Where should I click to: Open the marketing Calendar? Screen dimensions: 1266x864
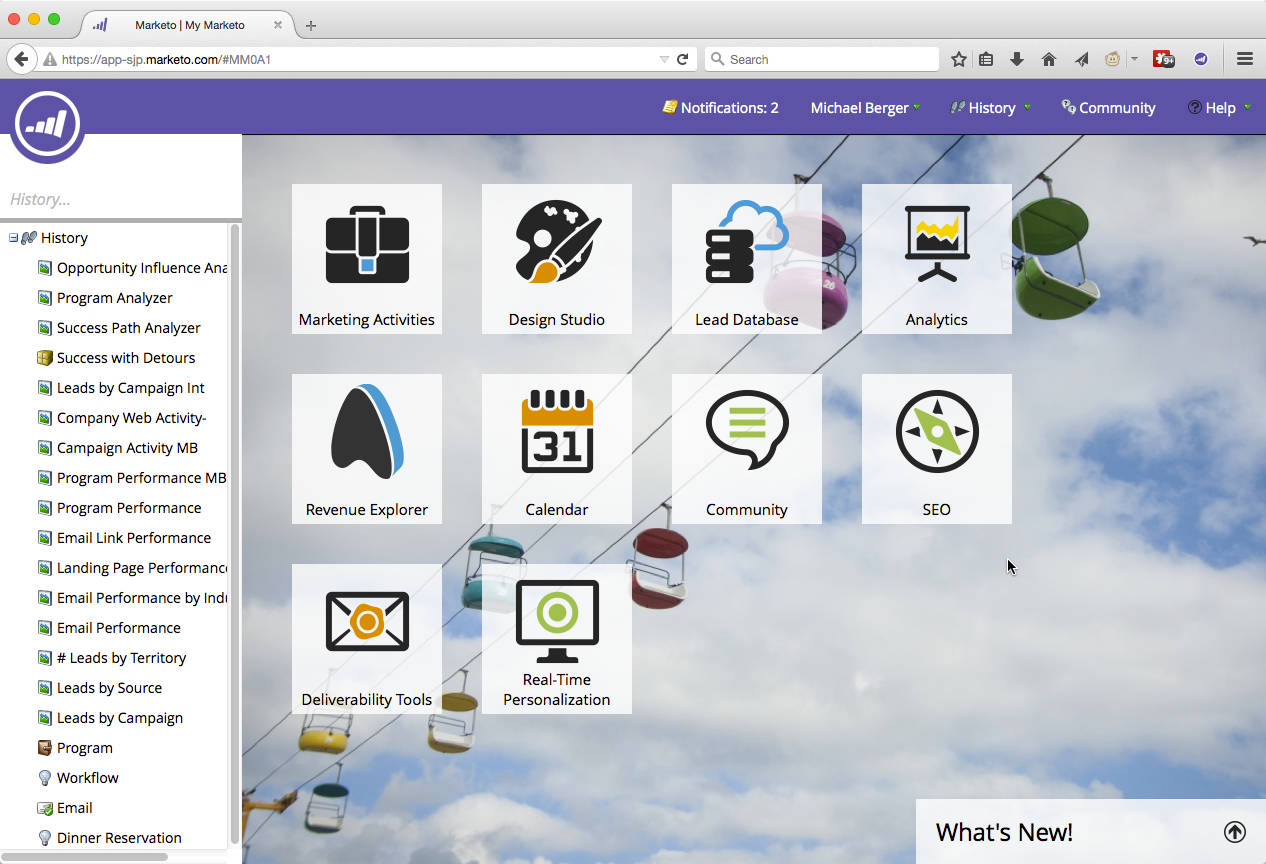[556, 448]
